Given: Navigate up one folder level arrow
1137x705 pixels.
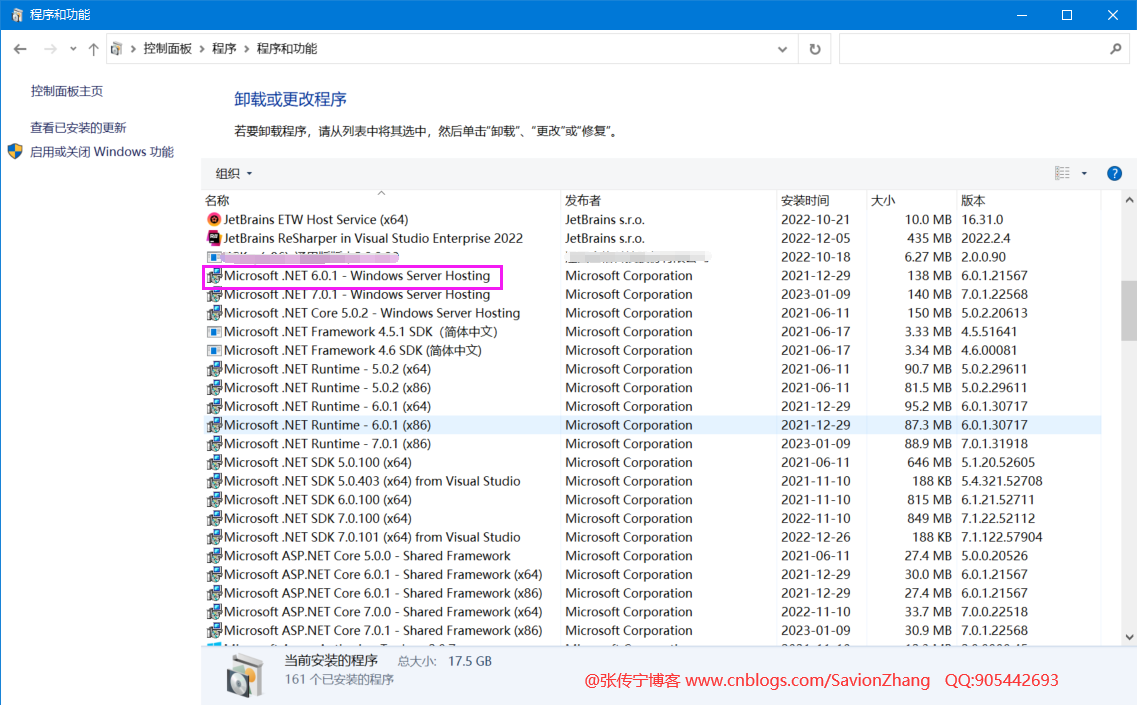Looking at the screenshot, I should (x=93, y=49).
